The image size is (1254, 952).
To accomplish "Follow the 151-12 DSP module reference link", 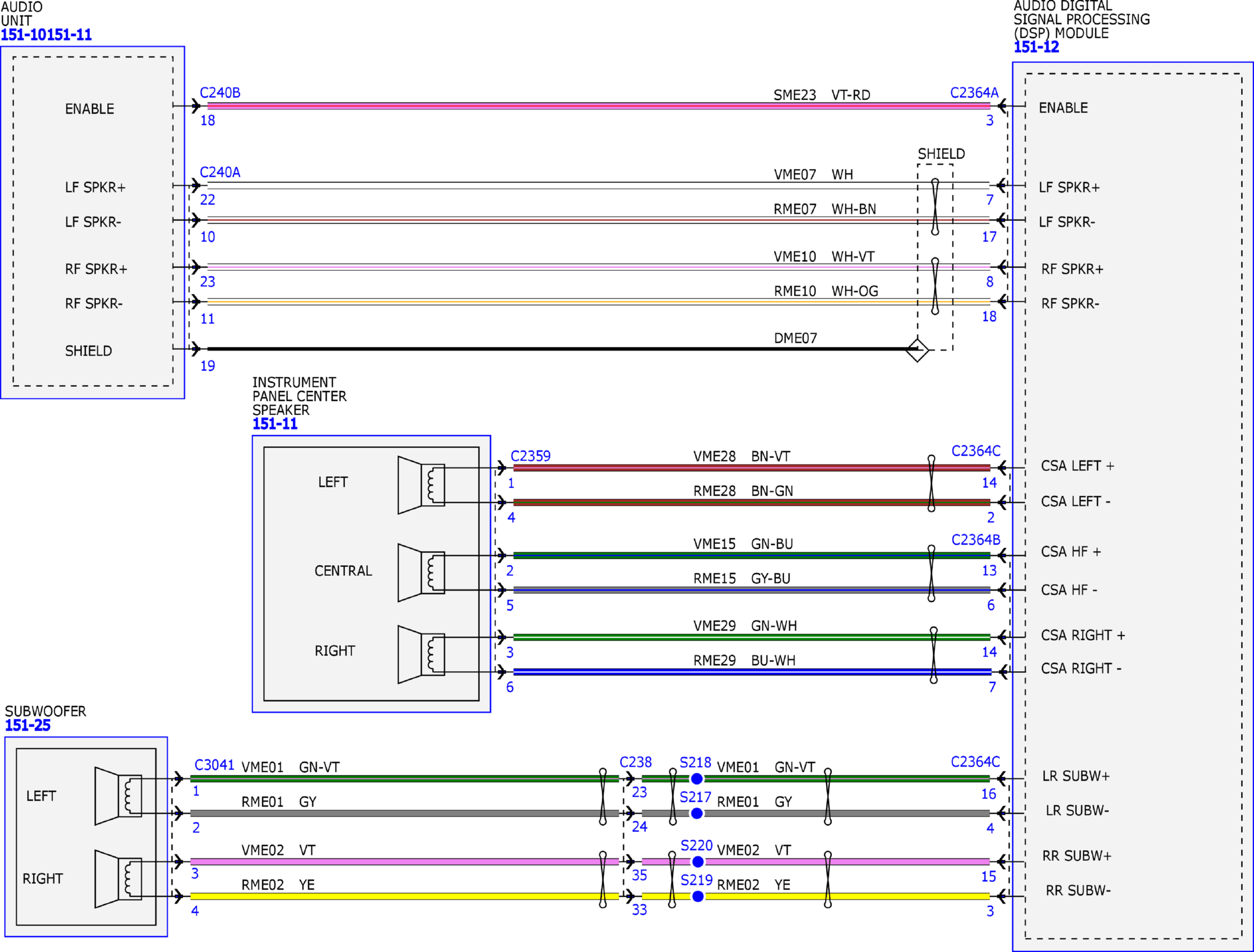I will click(1036, 47).
